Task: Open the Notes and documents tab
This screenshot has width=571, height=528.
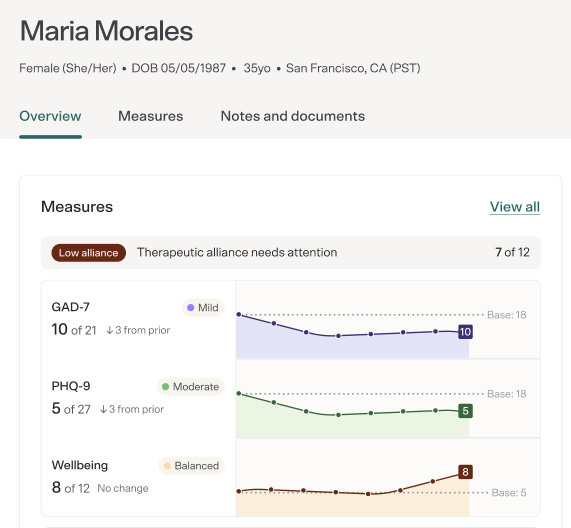Action: (x=292, y=116)
